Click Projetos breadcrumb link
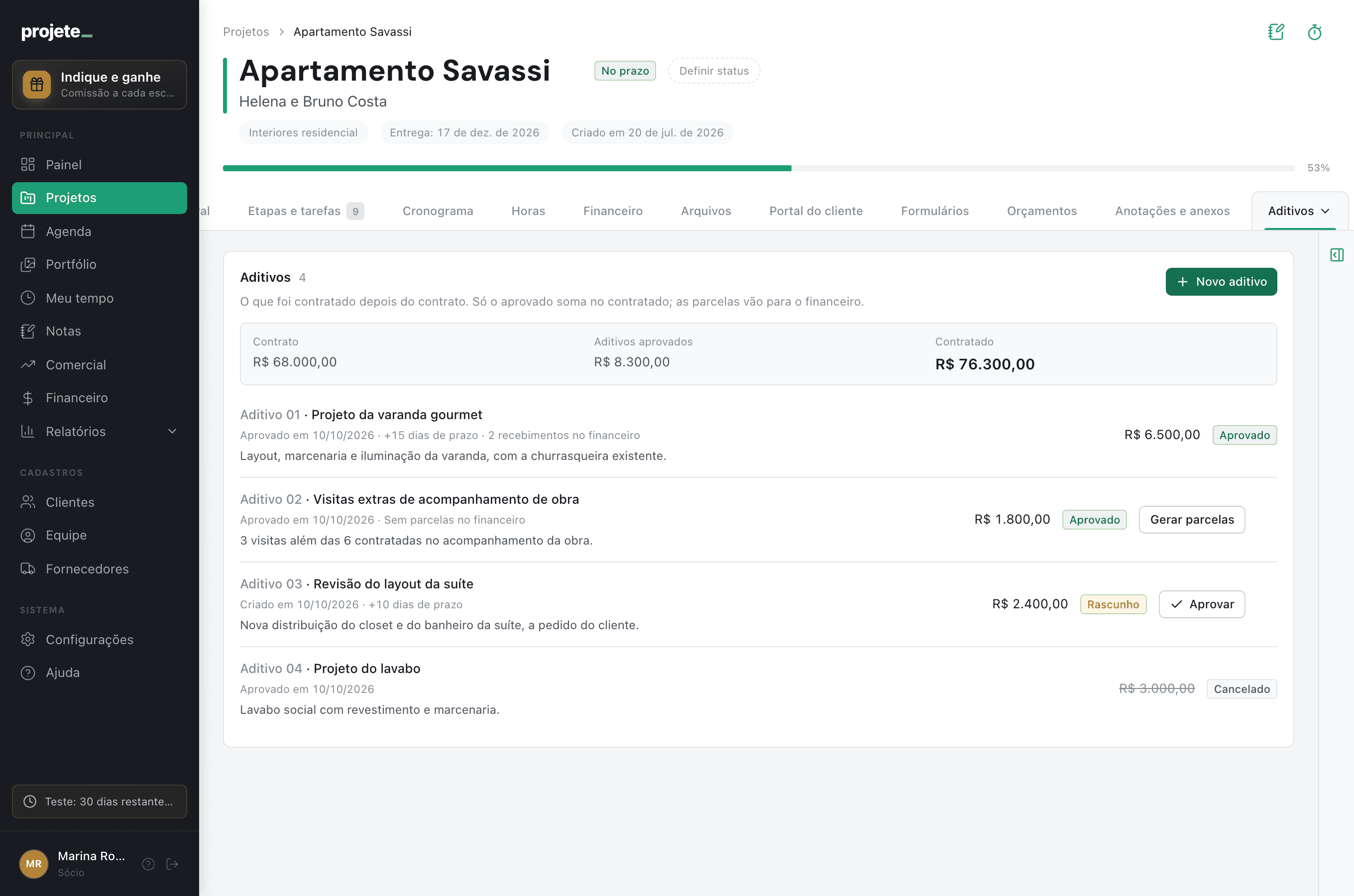The width and height of the screenshot is (1354, 896). pyautogui.click(x=246, y=32)
